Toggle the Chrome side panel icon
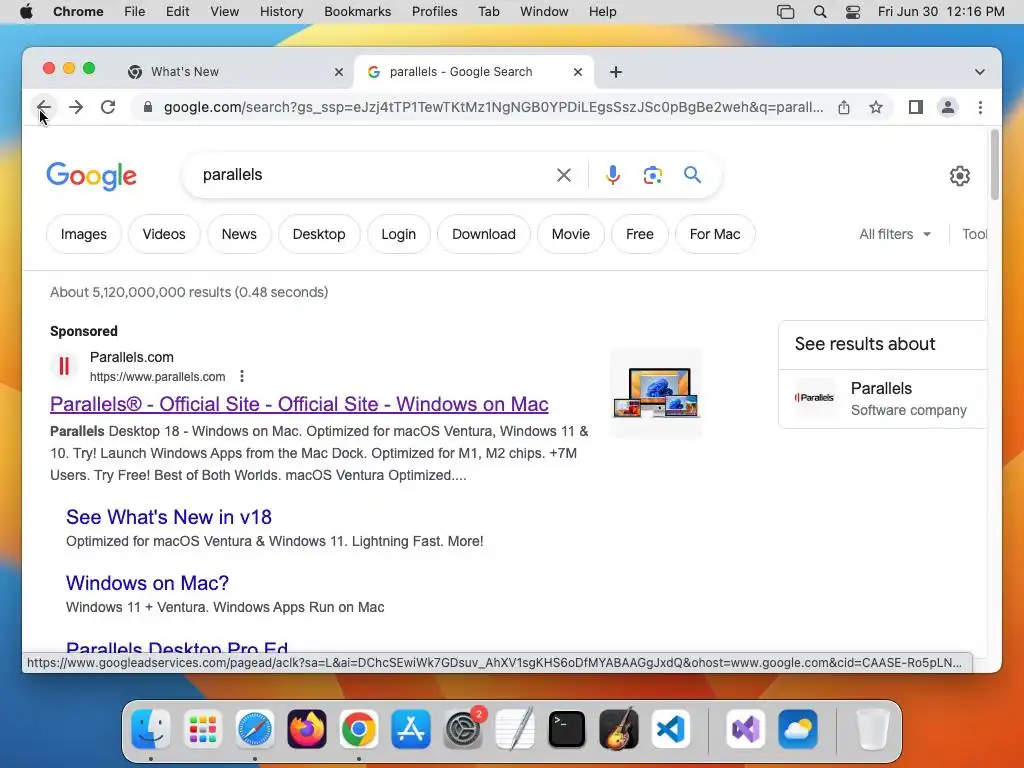Viewport: 1024px width, 768px height. (x=916, y=107)
